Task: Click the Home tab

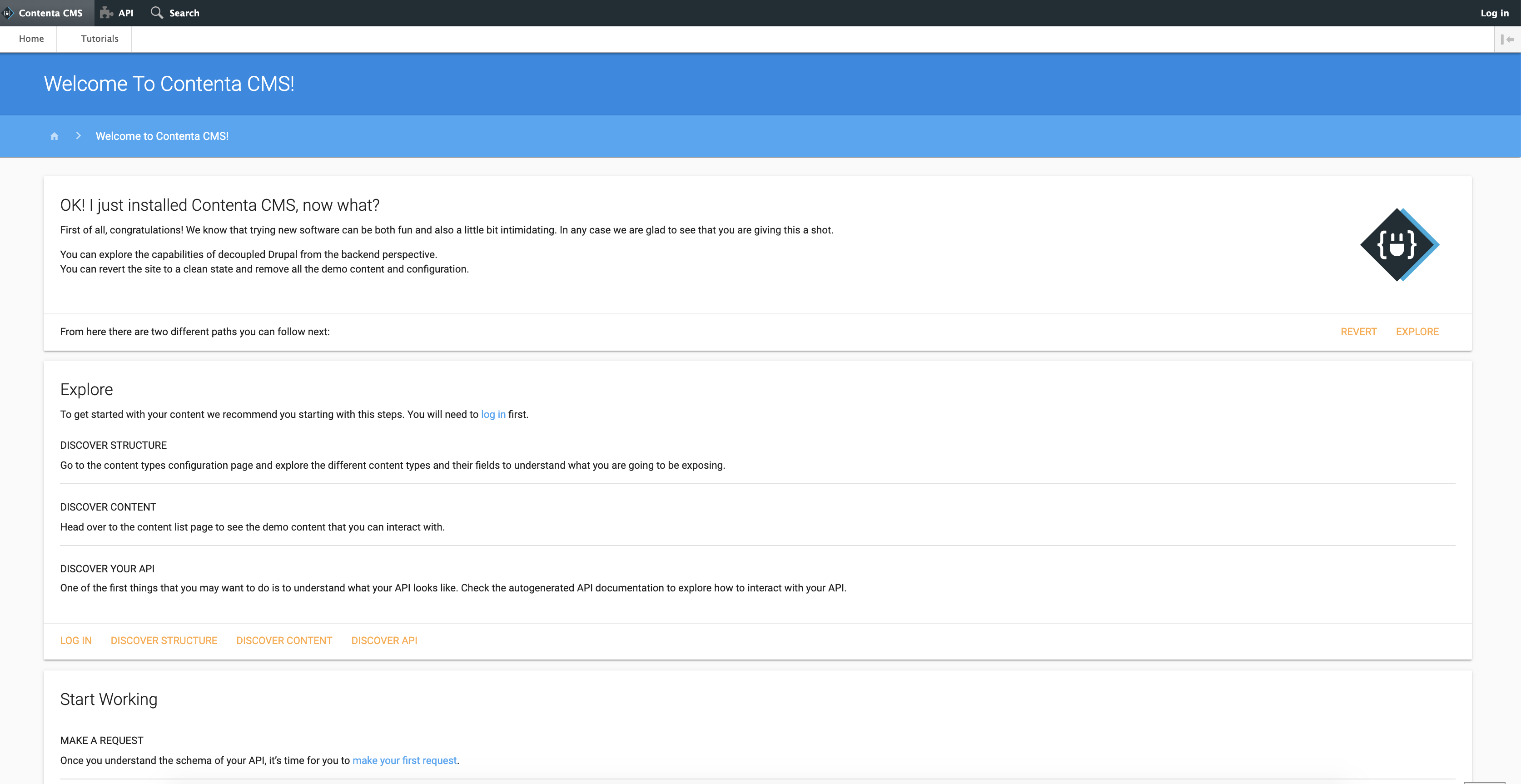Action: [x=31, y=39]
